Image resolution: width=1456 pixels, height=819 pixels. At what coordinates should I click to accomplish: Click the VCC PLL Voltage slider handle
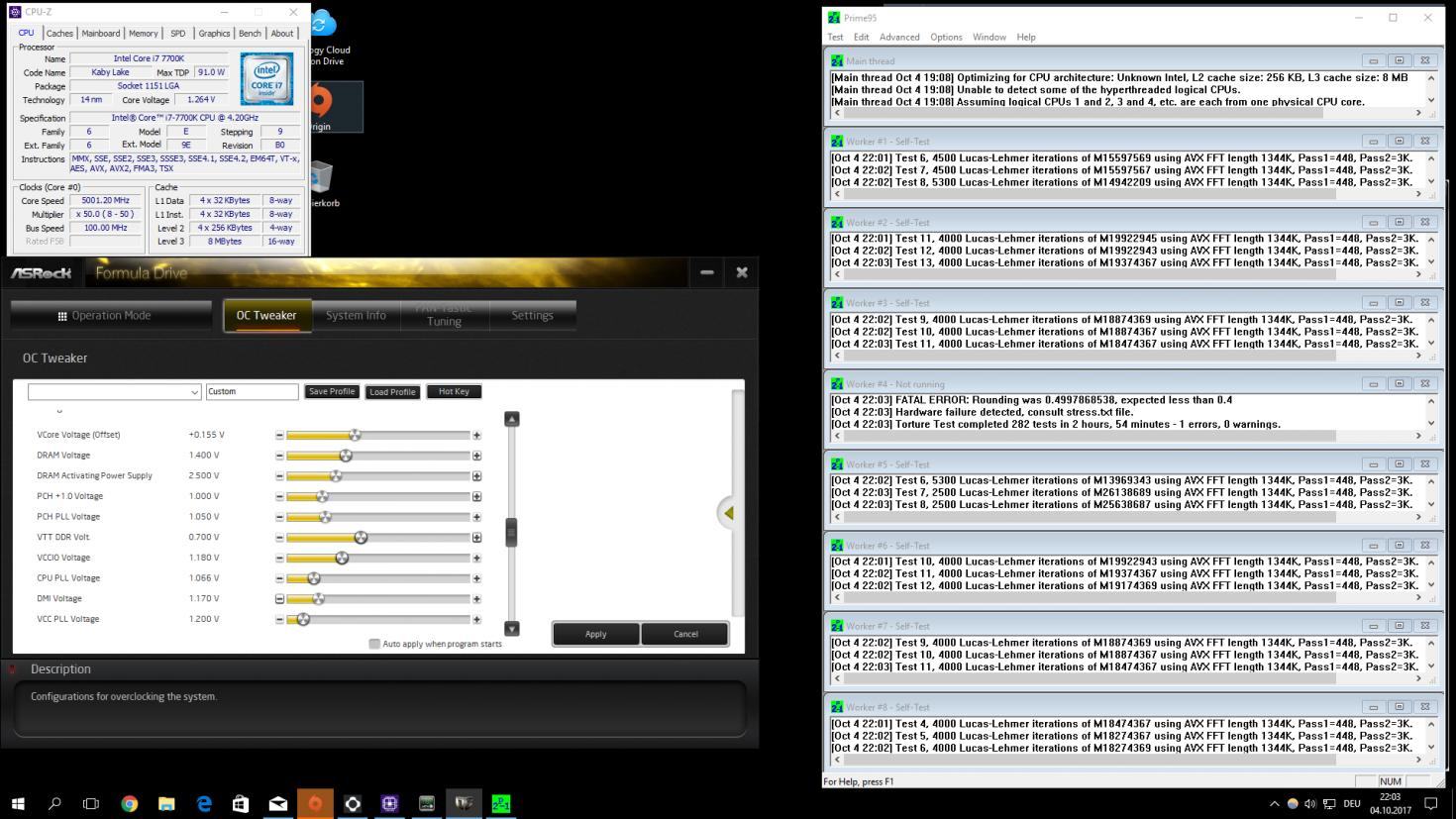coord(303,619)
